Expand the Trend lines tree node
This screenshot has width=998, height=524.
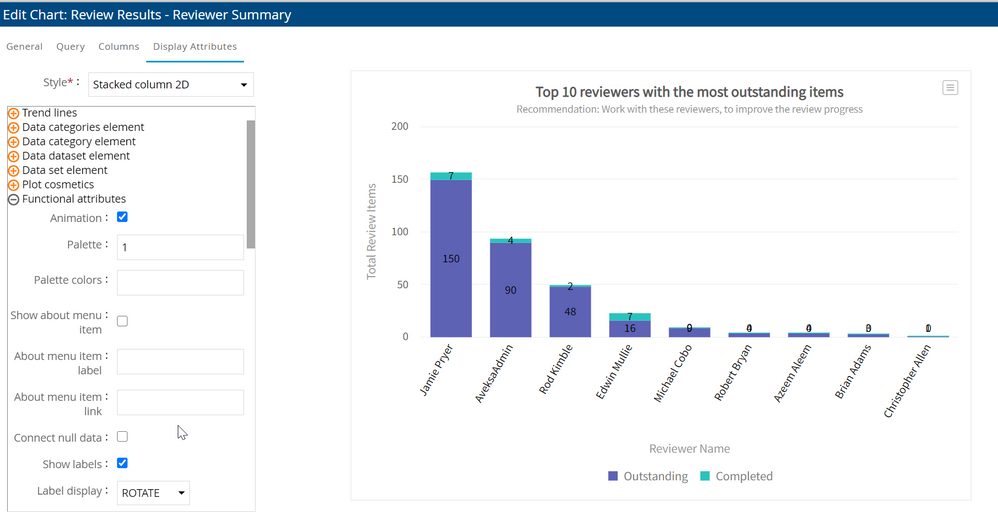(14, 113)
